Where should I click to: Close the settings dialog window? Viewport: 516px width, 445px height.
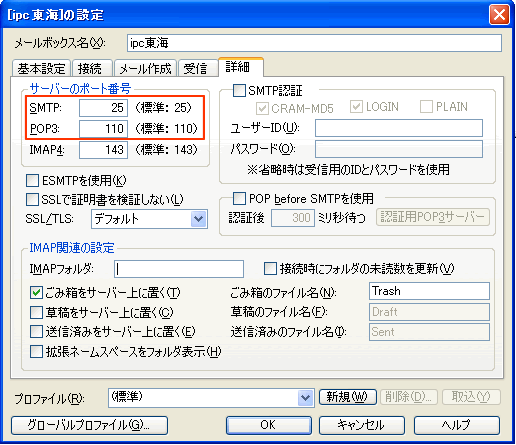[499, 15]
